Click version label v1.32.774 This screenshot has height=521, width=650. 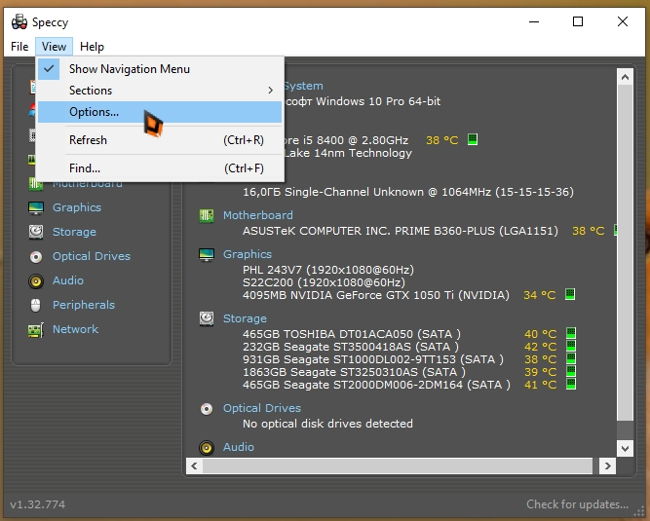38,504
